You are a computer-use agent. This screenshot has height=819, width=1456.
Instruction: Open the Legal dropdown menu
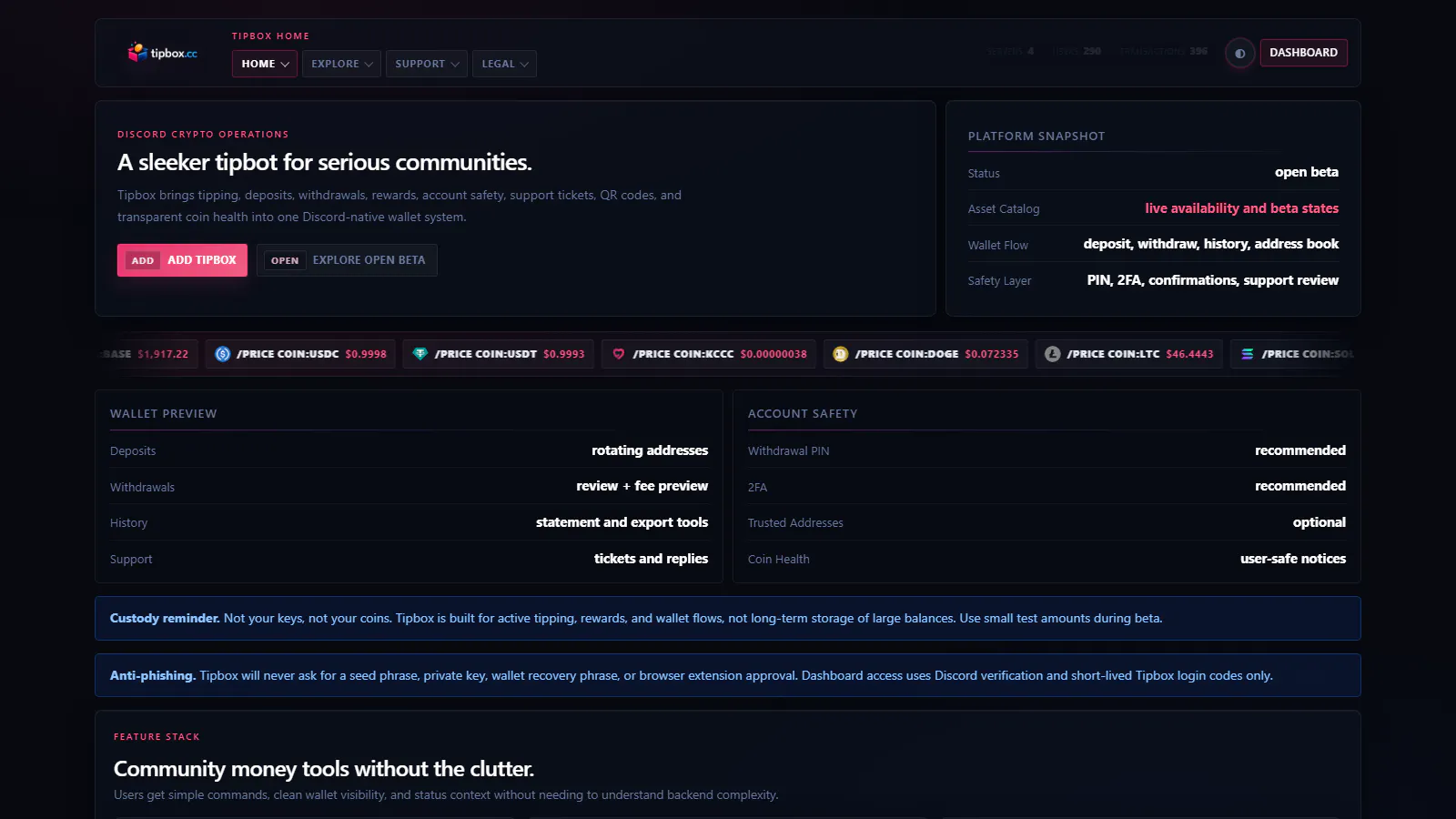pyautogui.click(x=504, y=64)
